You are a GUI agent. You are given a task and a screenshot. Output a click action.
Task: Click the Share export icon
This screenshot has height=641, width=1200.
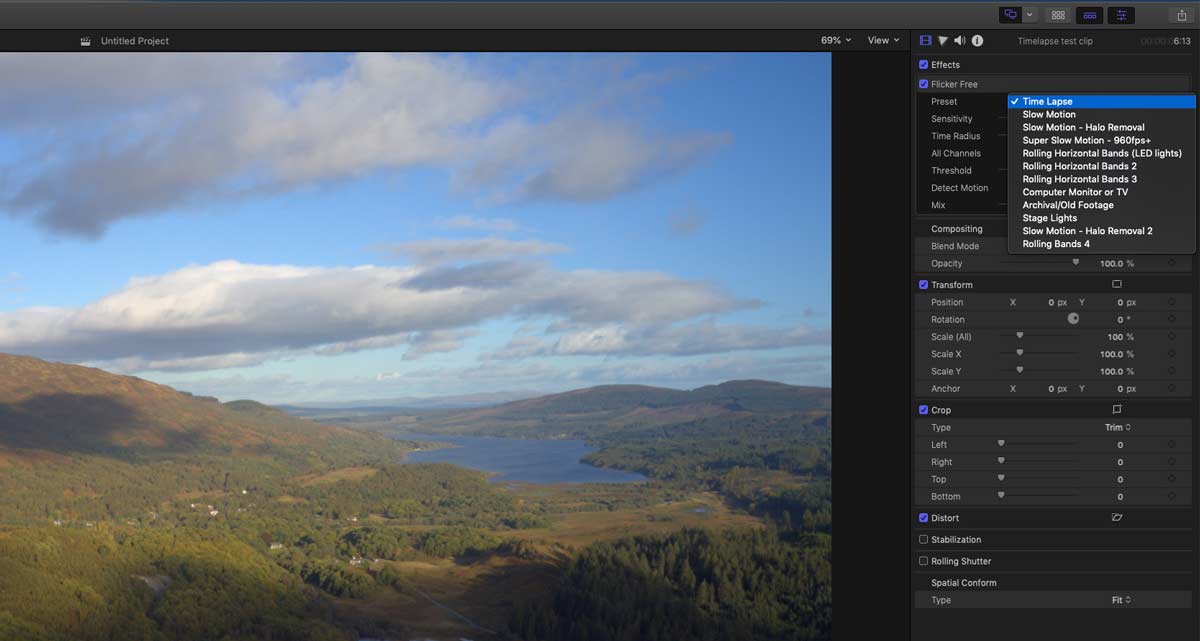pyautogui.click(x=1181, y=15)
